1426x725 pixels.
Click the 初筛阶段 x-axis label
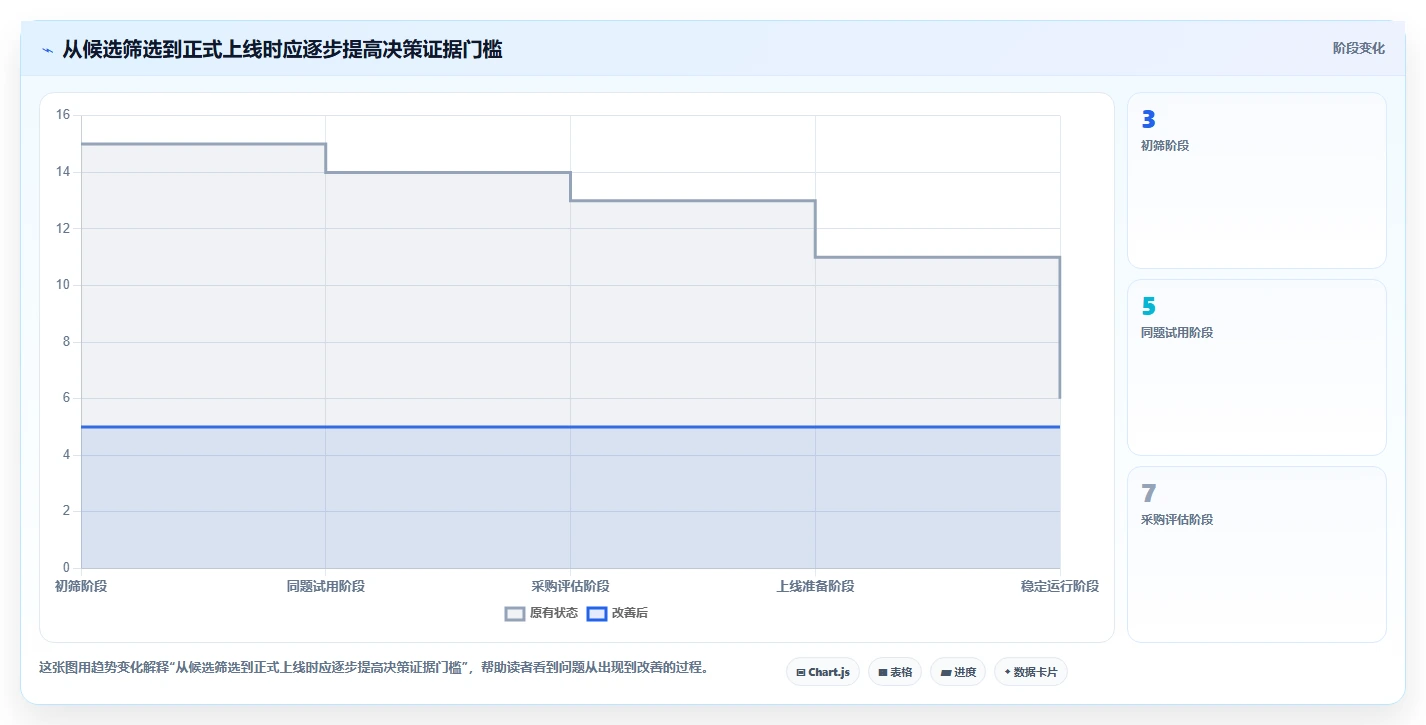point(81,586)
